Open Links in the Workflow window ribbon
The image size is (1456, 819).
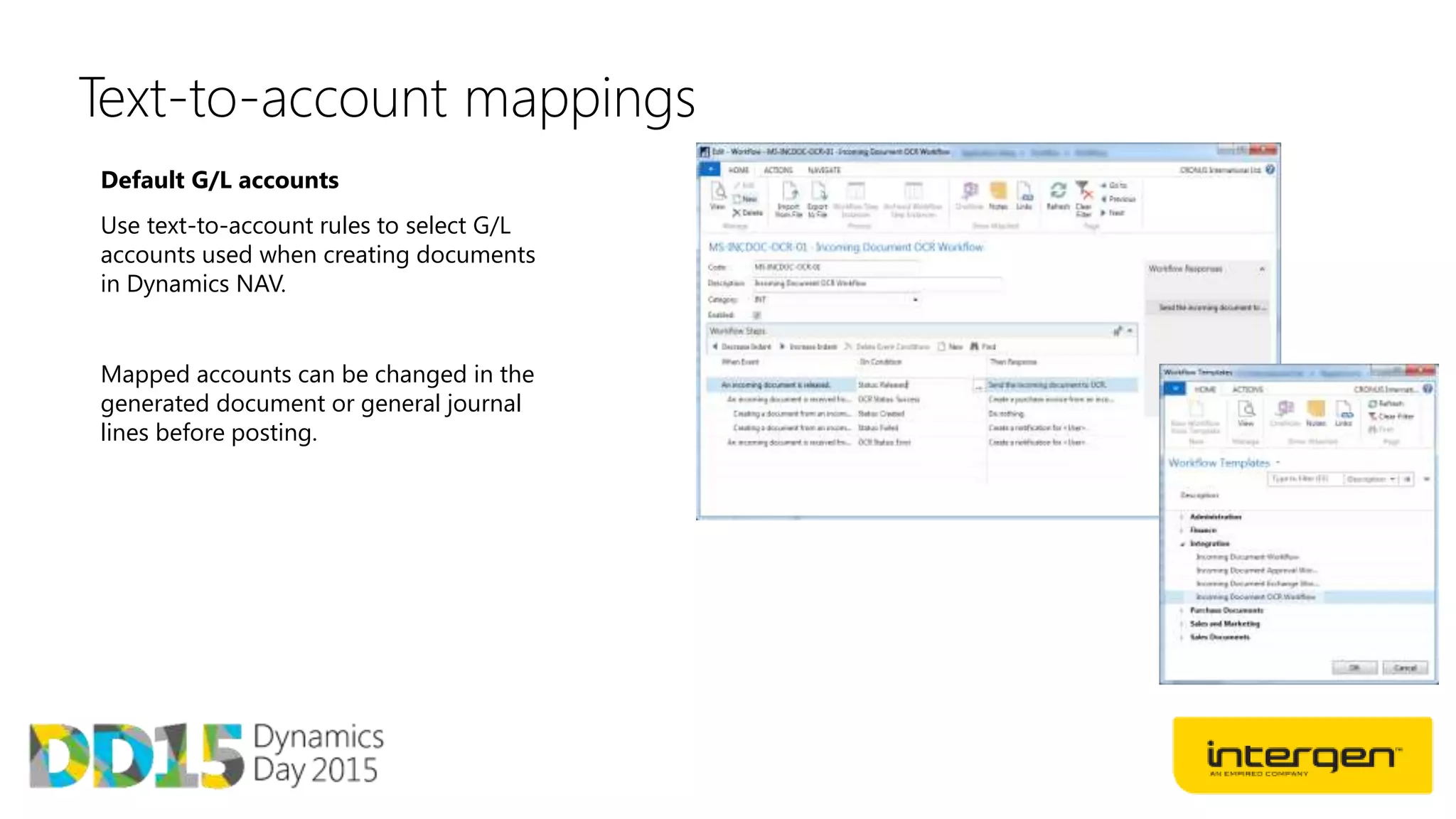pyautogui.click(x=1024, y=196)
